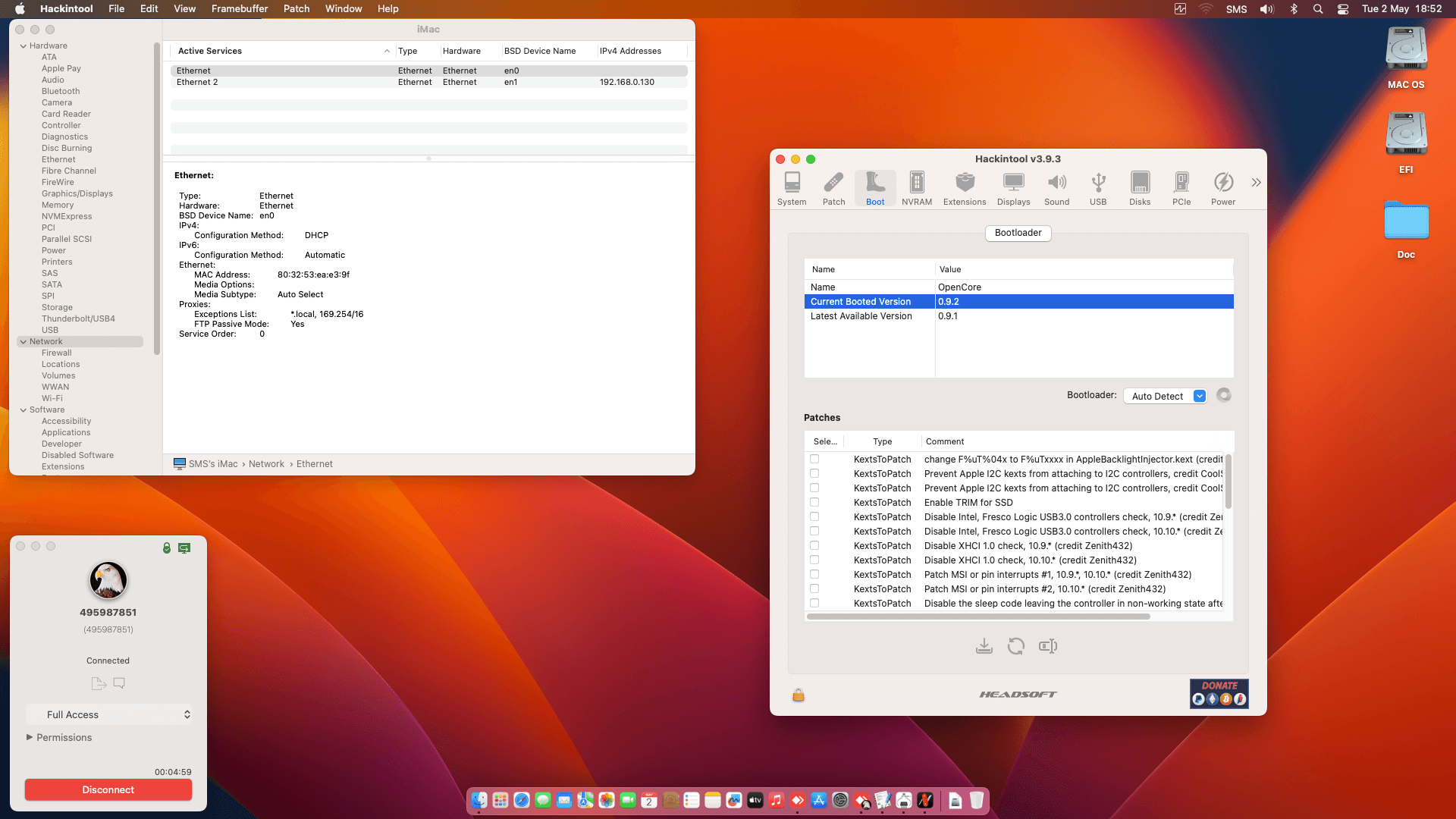This screenshot has height=819, width=1456.
Task: Click the Bootloader tab button
Action: pos(1018,233)
